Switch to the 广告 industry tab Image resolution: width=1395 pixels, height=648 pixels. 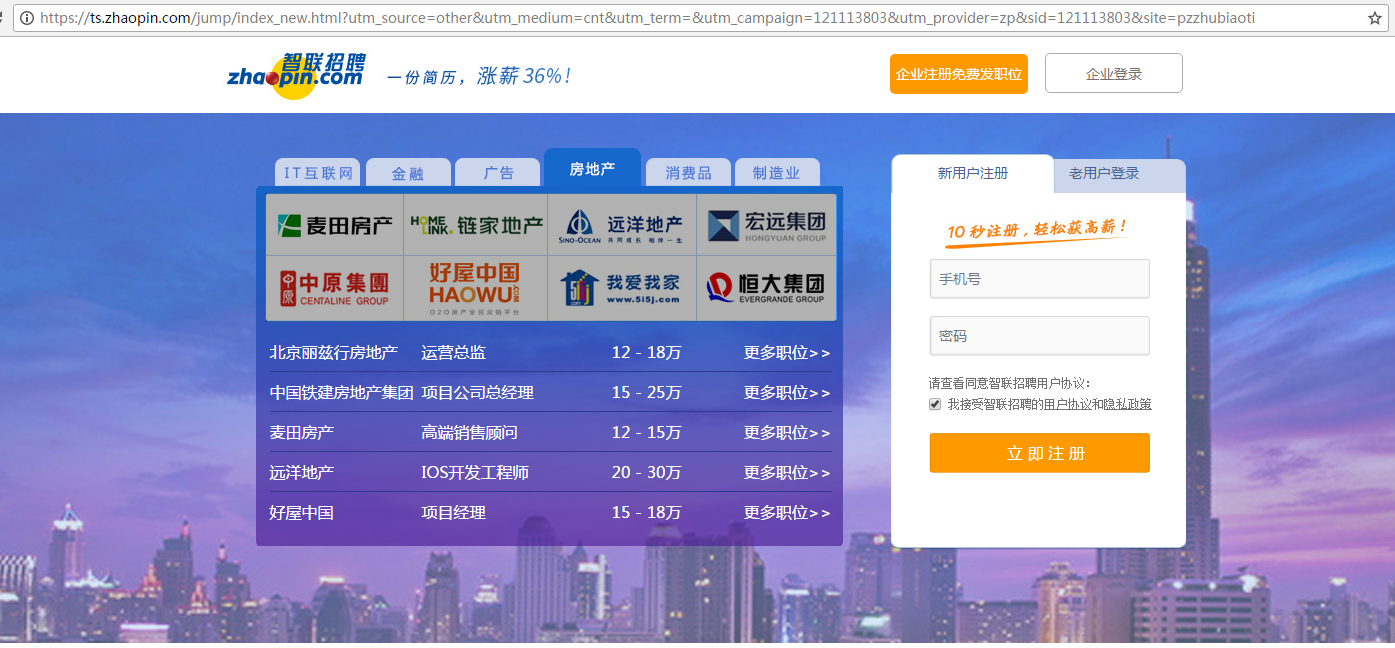(x=497, y=173)
